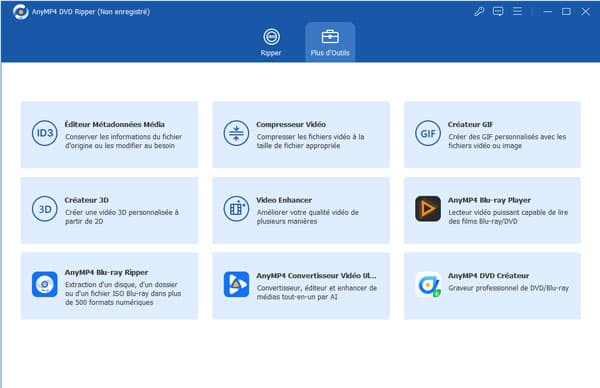Viewport: 600px width, 388px height.
Task: Open the Ripper tab
Action: tap(271, 42)
